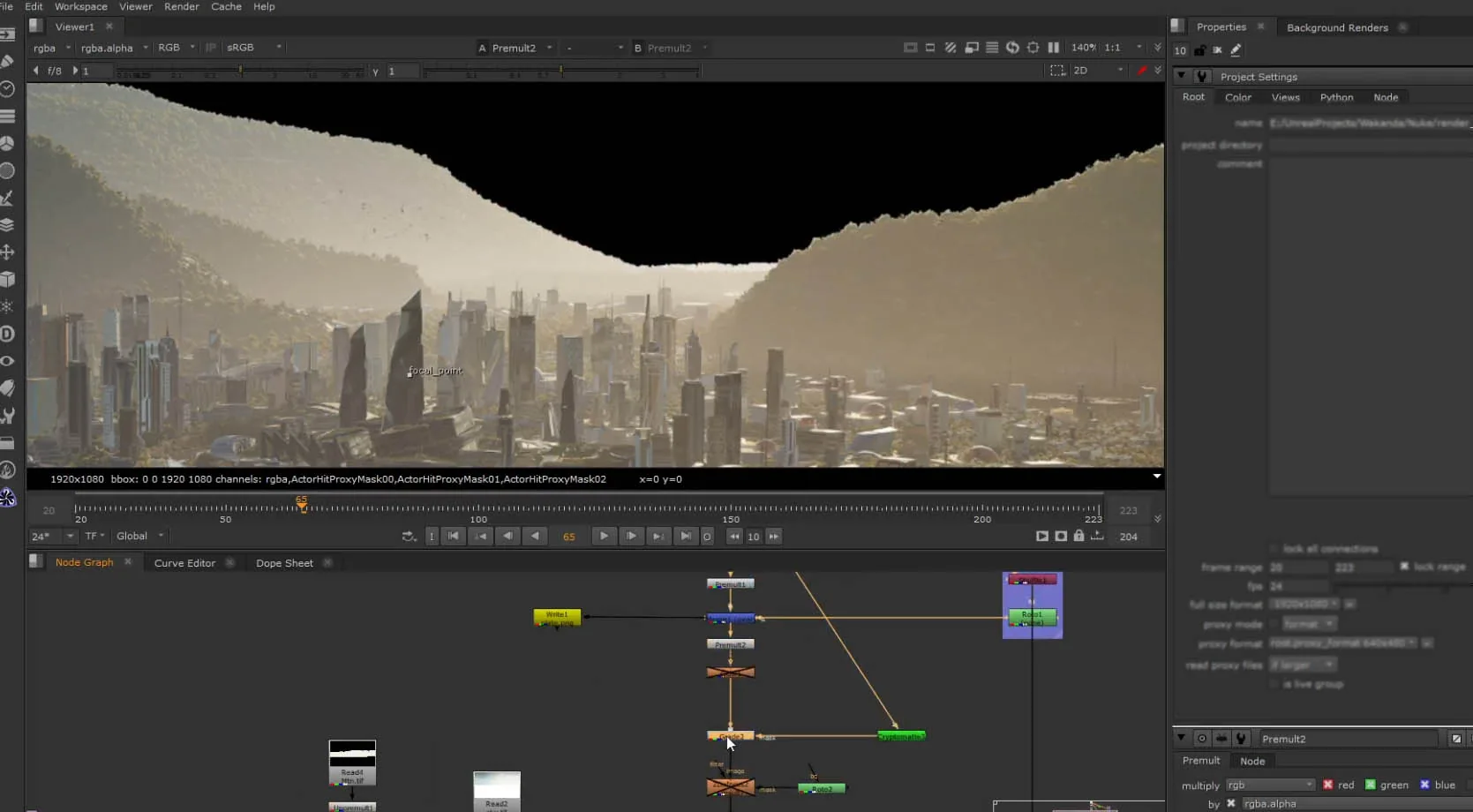Toggle the lock range checkbox
This screenshot has height=812, width=1473.
[x=1404, y=567]
